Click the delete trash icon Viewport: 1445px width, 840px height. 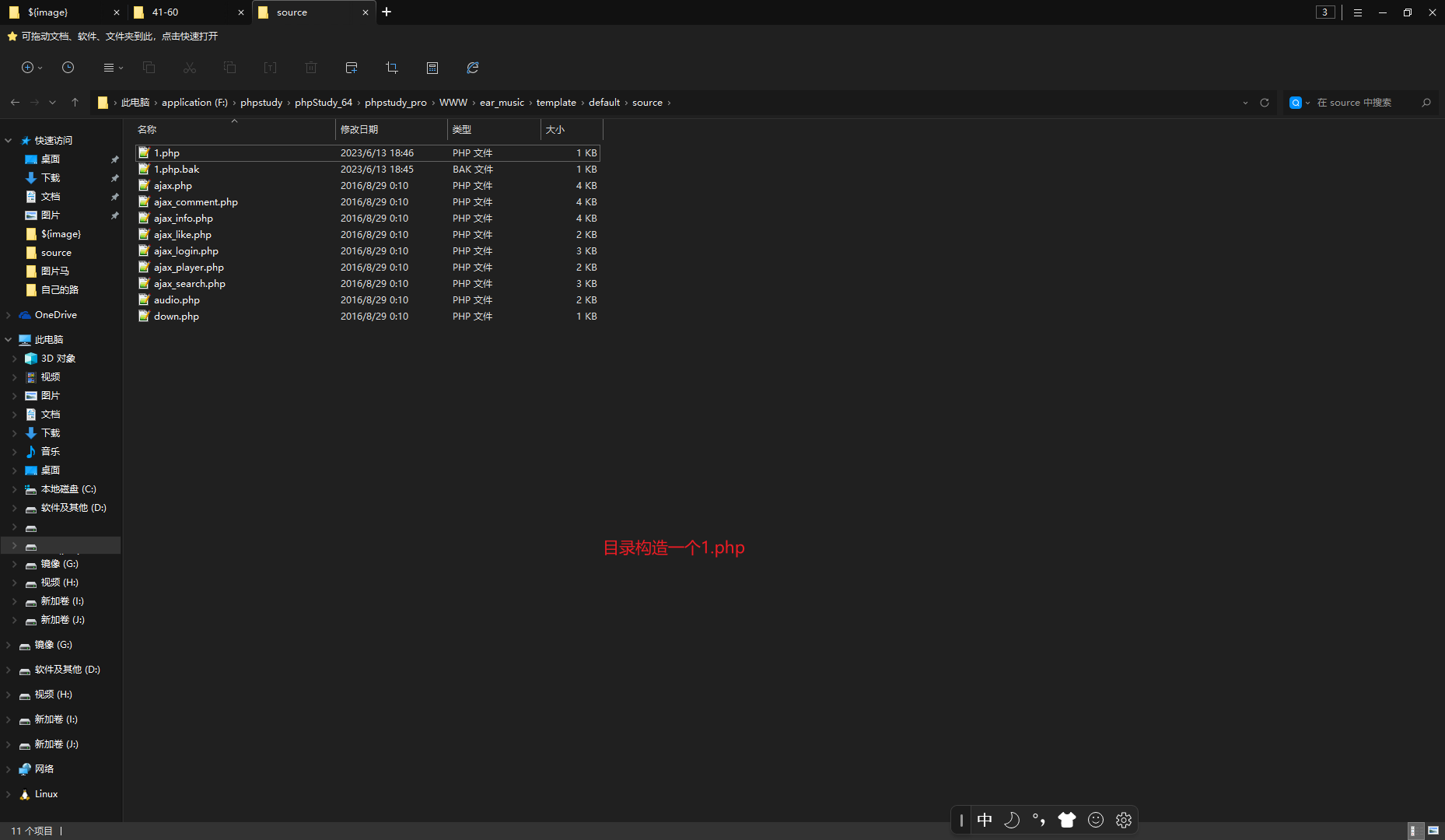[x=311, y=68]
